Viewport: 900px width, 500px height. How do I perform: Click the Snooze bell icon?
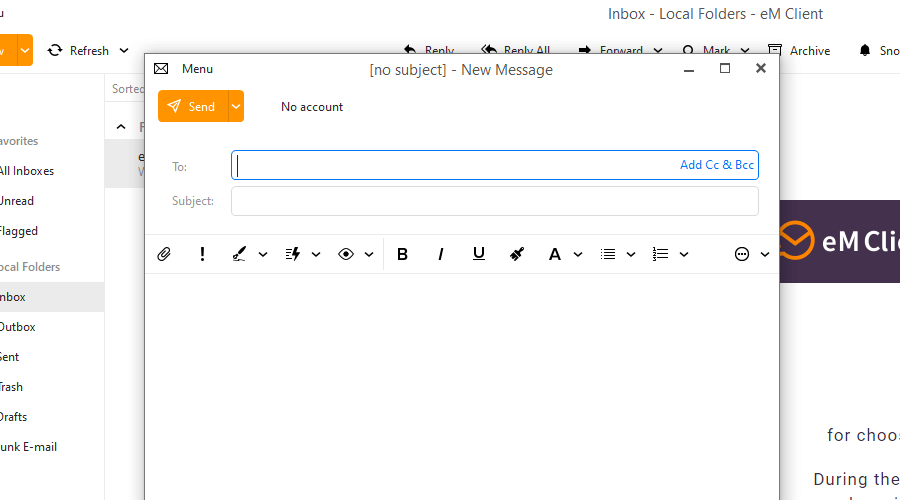tap(864, 51)
